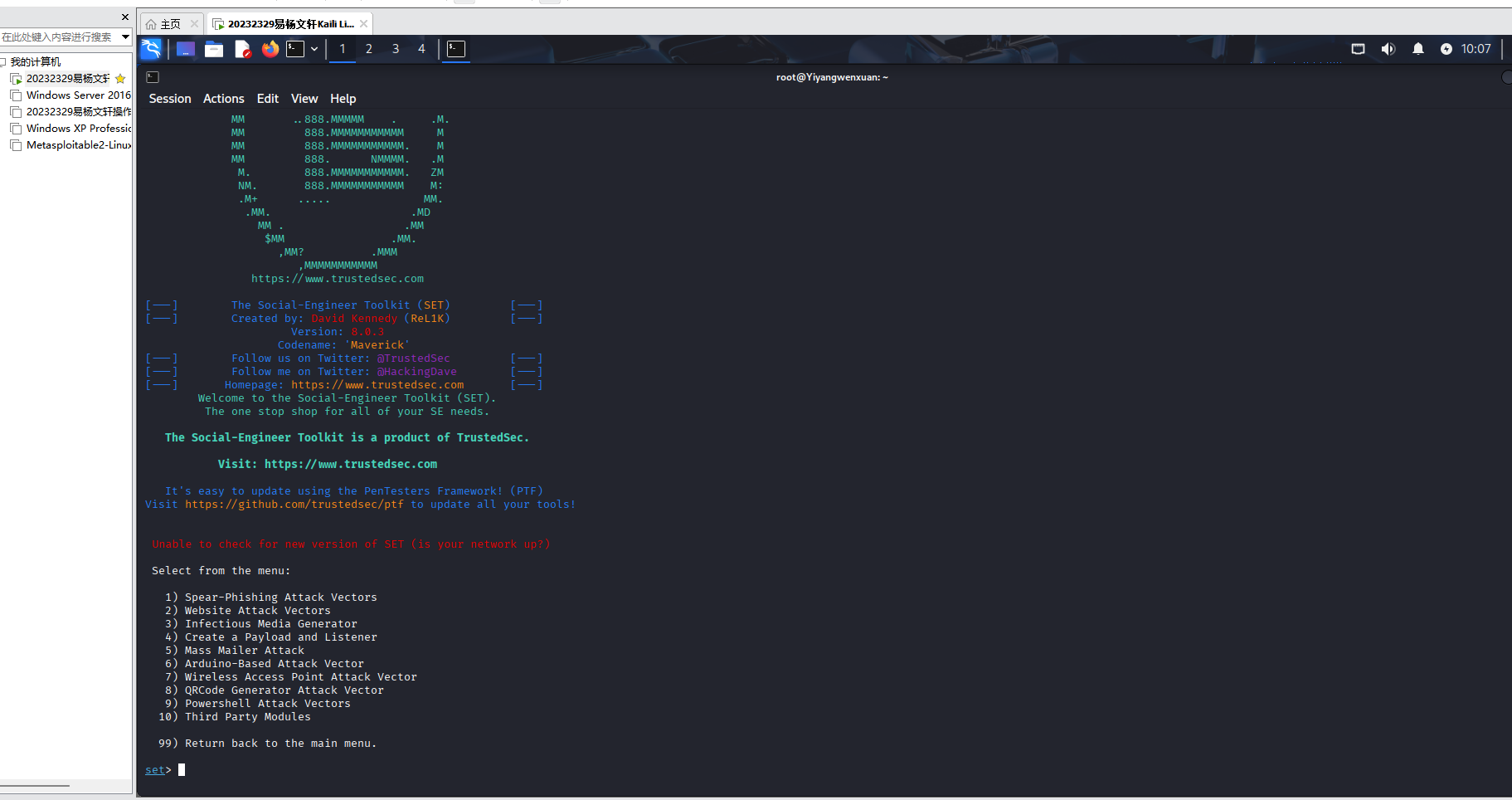Click the 10:07 panel clock
The height and width of the screenshot is (800, 1512).
point(1476,49)
